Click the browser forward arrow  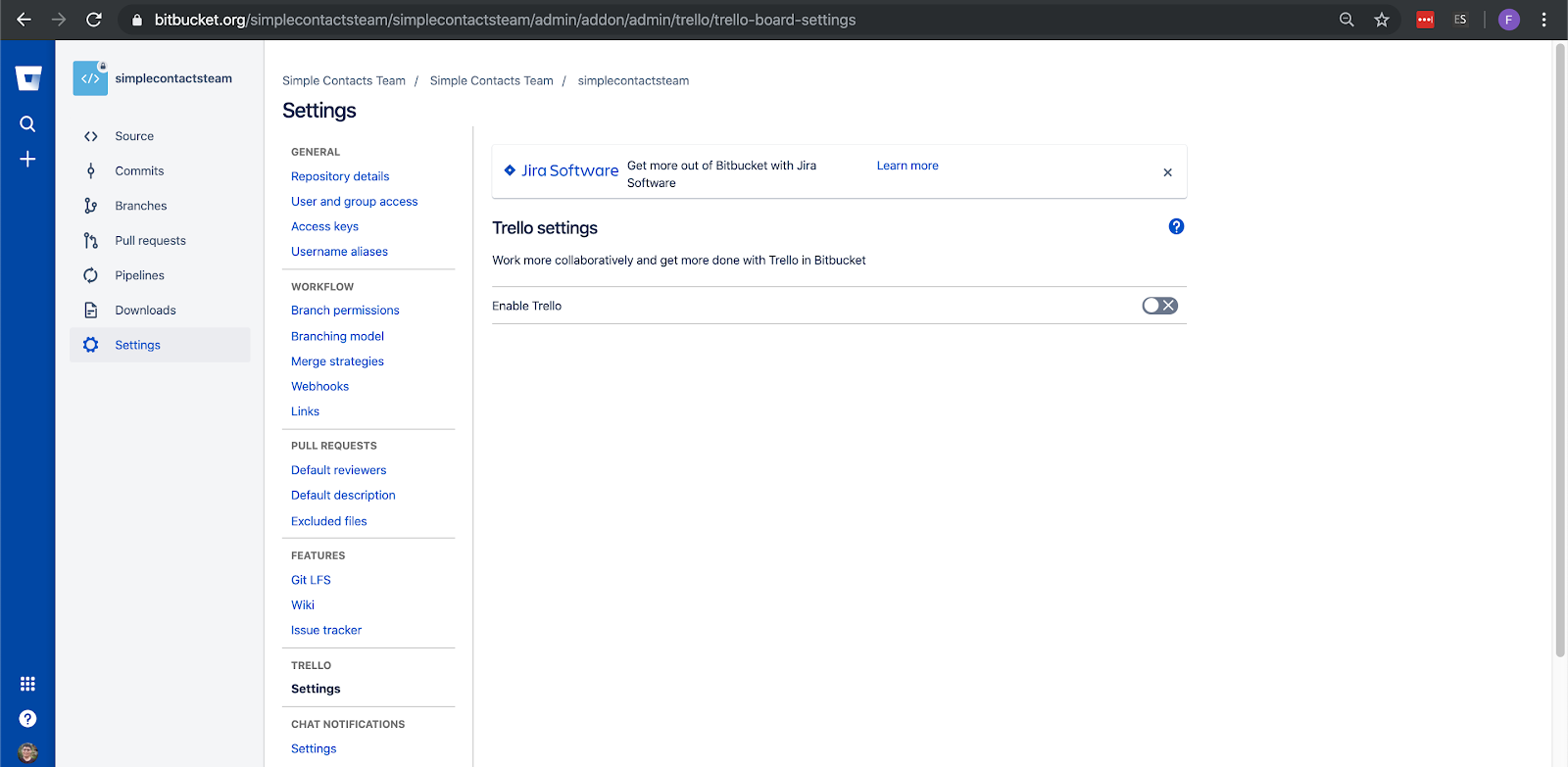[59, 20]
